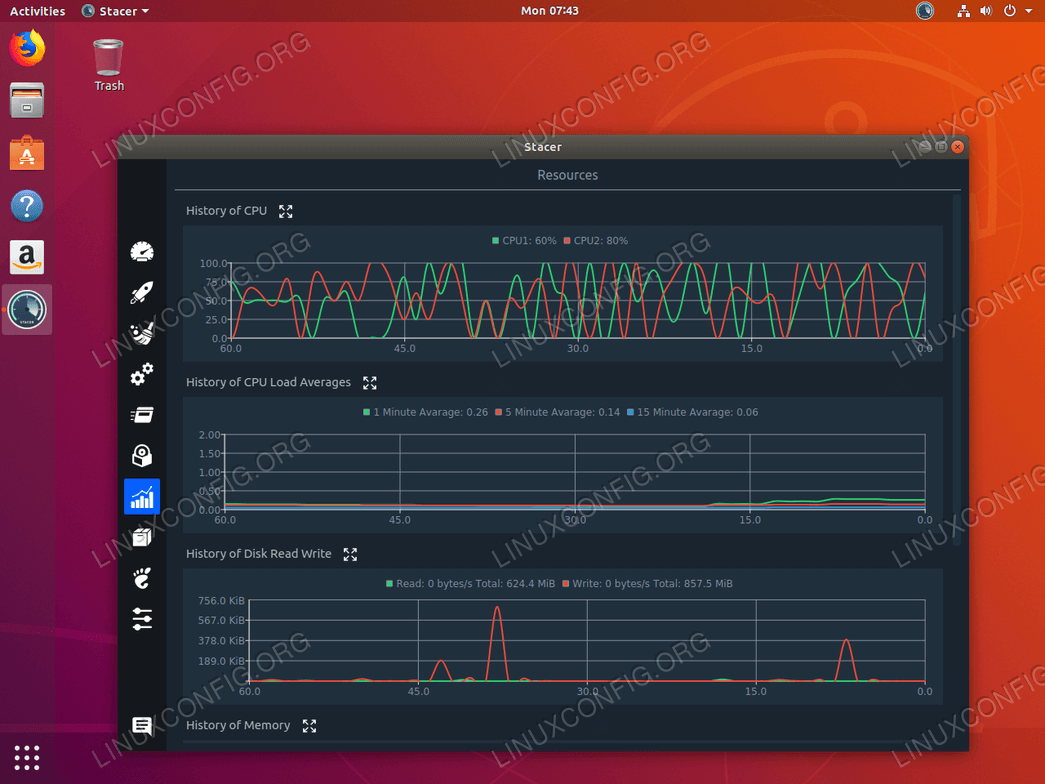Click the 5 Minute Average legend swatch
Image resolution: width=1045 pixels, height=784 pixels.
point(499,412)
